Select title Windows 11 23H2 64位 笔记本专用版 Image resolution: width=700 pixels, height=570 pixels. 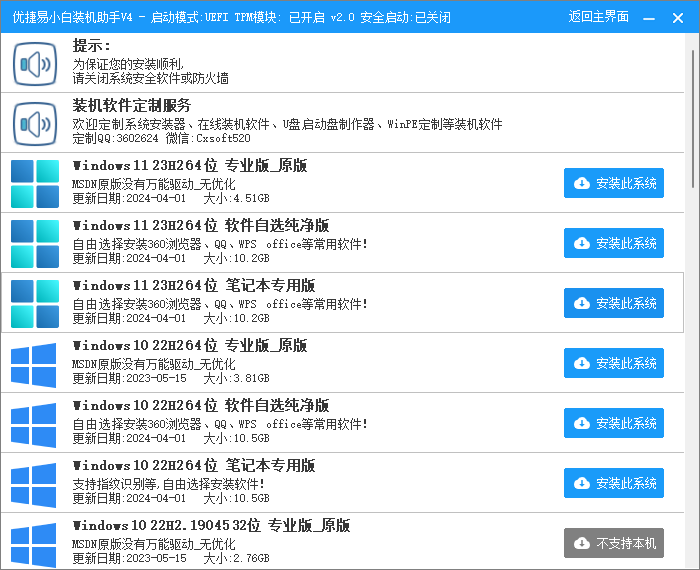(194, 285)
